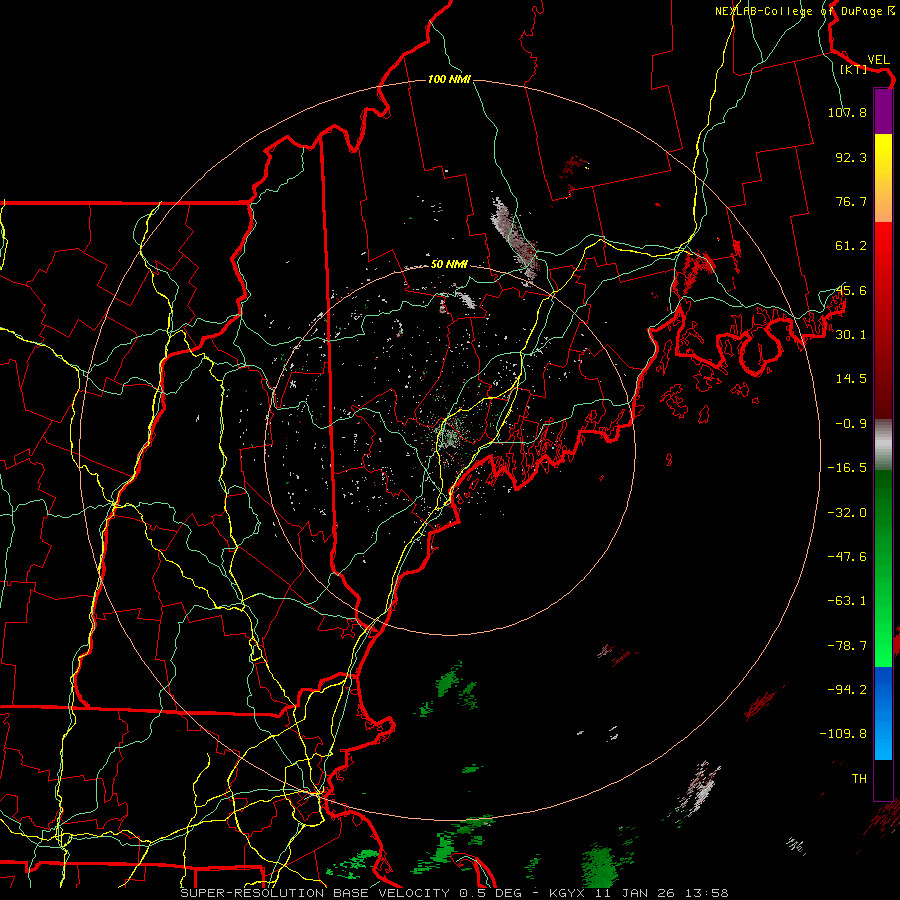Click the 50 NMI range ring label
Viewport: 900px width, 900px height.
[x=449, y=264]
